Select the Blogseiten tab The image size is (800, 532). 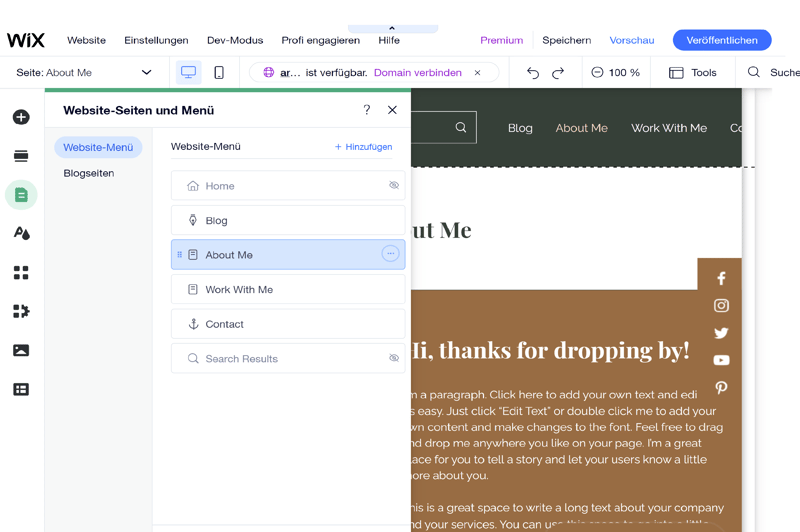pyautogui.click(x=89, y=173)
